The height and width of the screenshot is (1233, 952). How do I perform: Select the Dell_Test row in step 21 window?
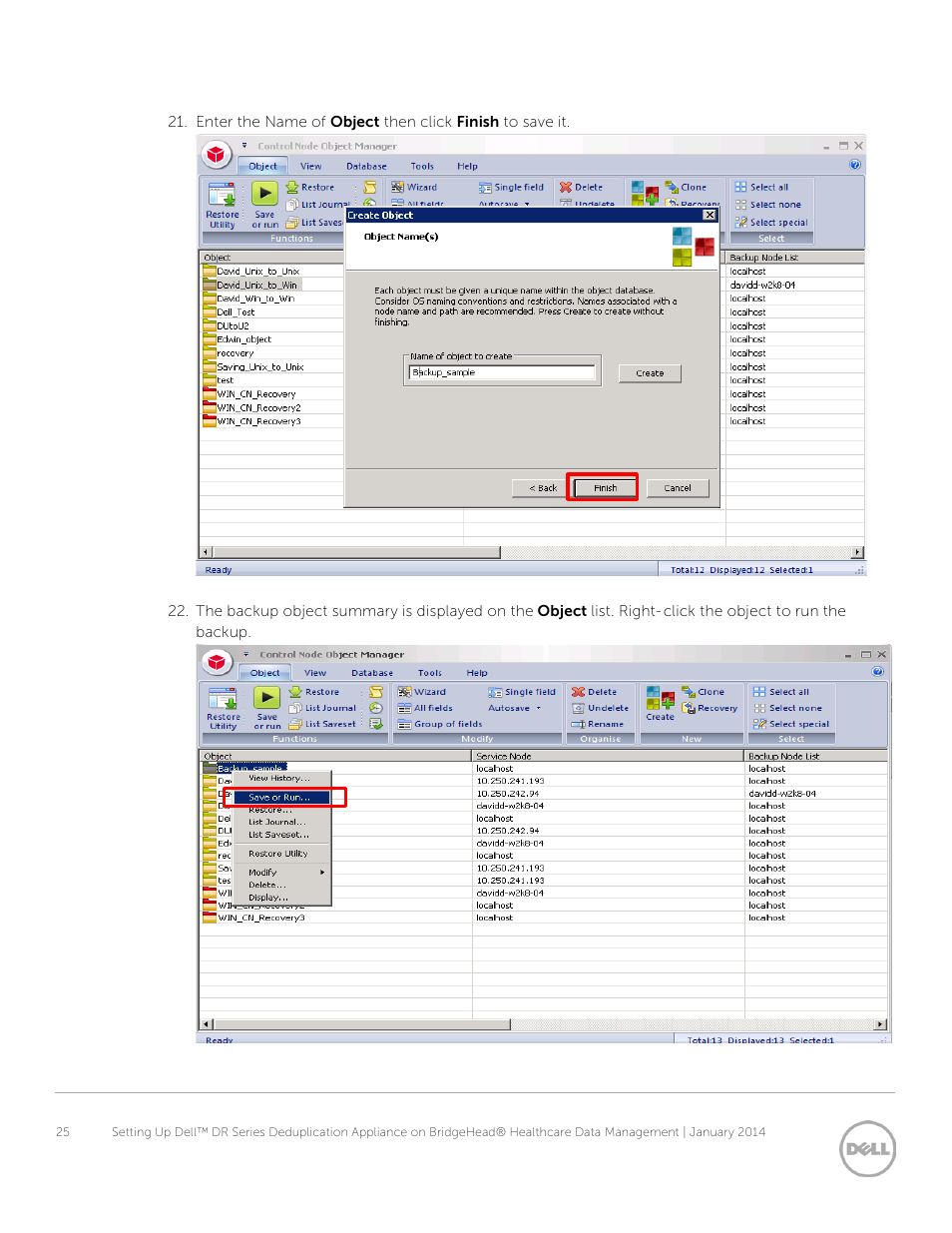click(236, 312)
